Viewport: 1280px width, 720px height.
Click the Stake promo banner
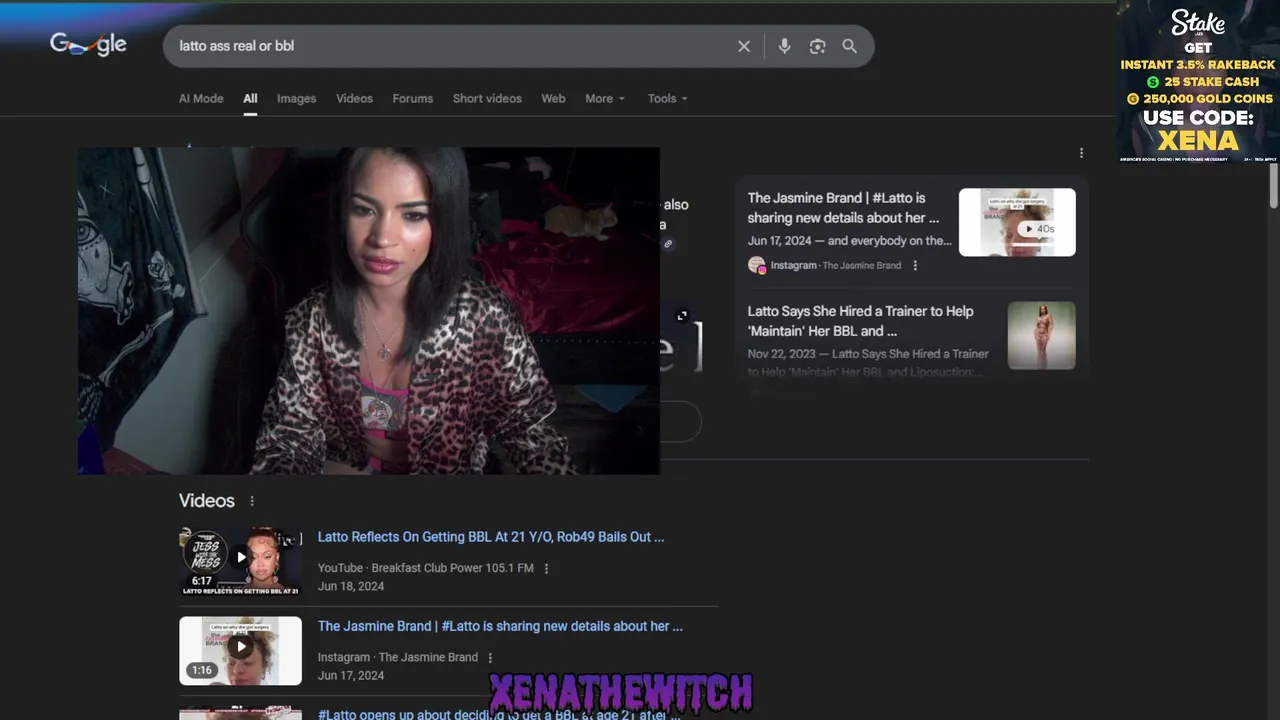point(1198,82)
